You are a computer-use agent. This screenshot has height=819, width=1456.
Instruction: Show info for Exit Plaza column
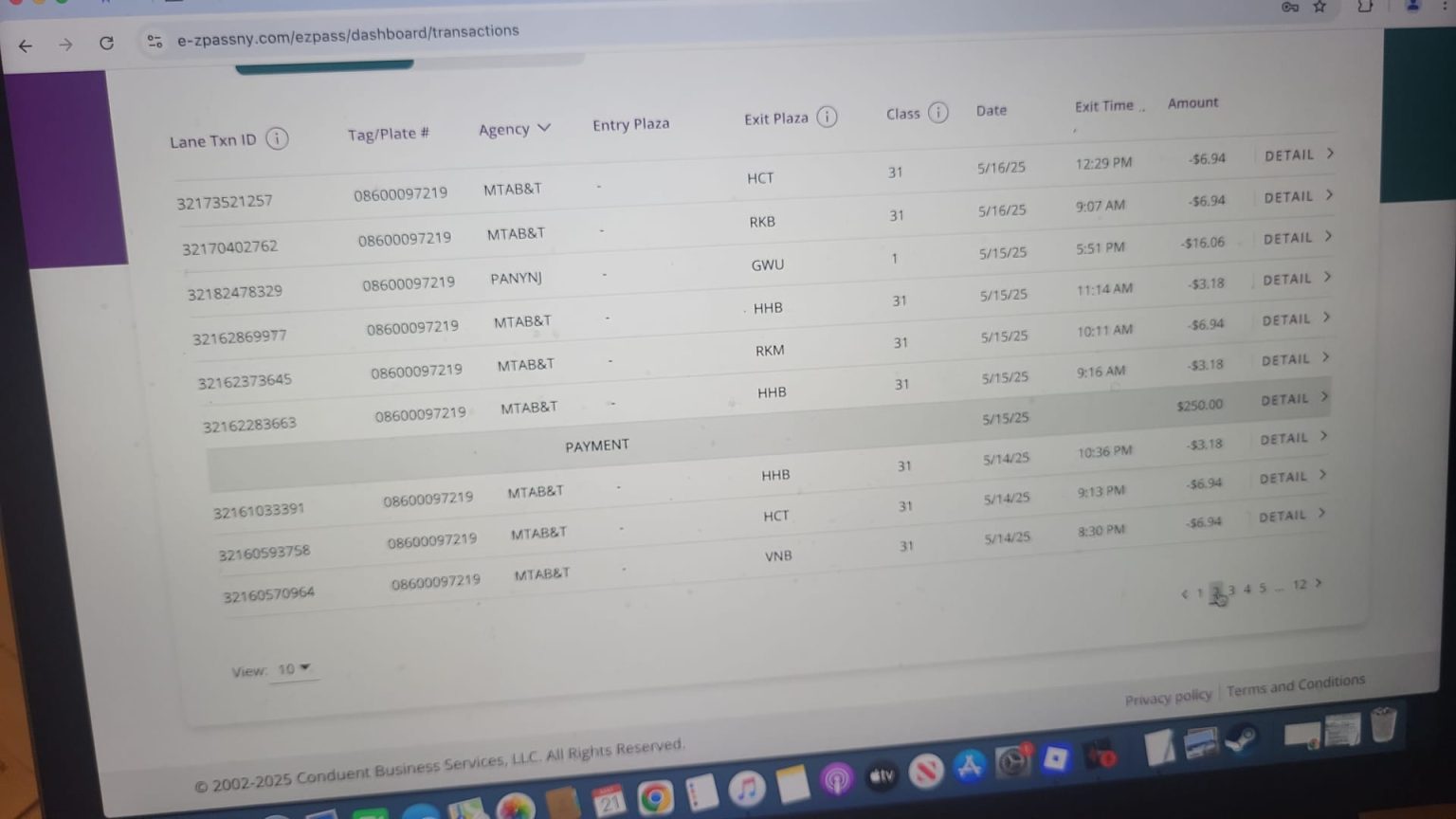827,117
